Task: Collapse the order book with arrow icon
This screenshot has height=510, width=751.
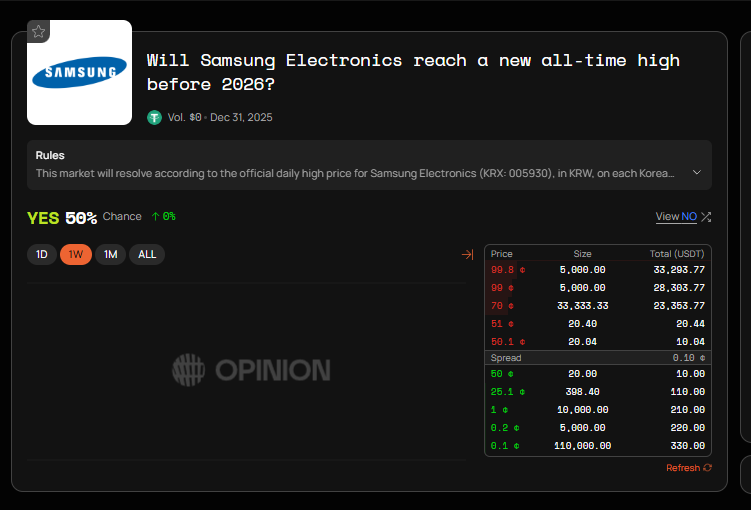Action: click(467, 254)
